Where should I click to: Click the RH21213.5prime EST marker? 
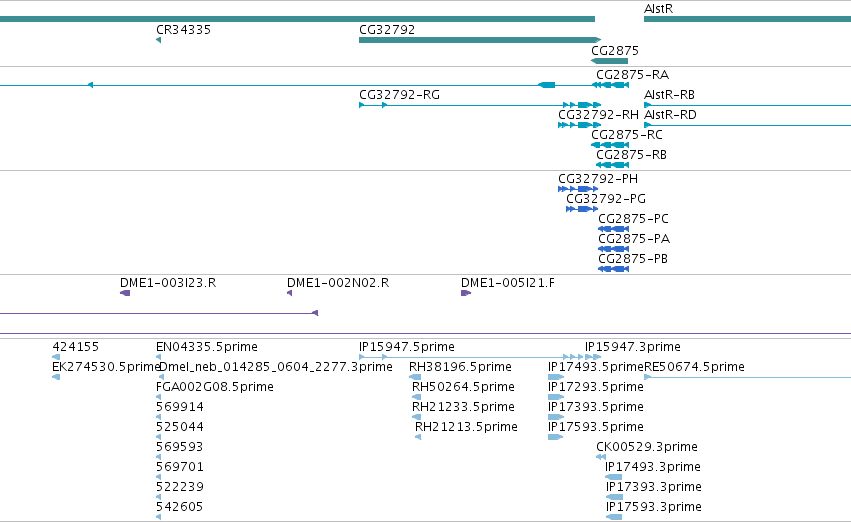tap(418, 437)
